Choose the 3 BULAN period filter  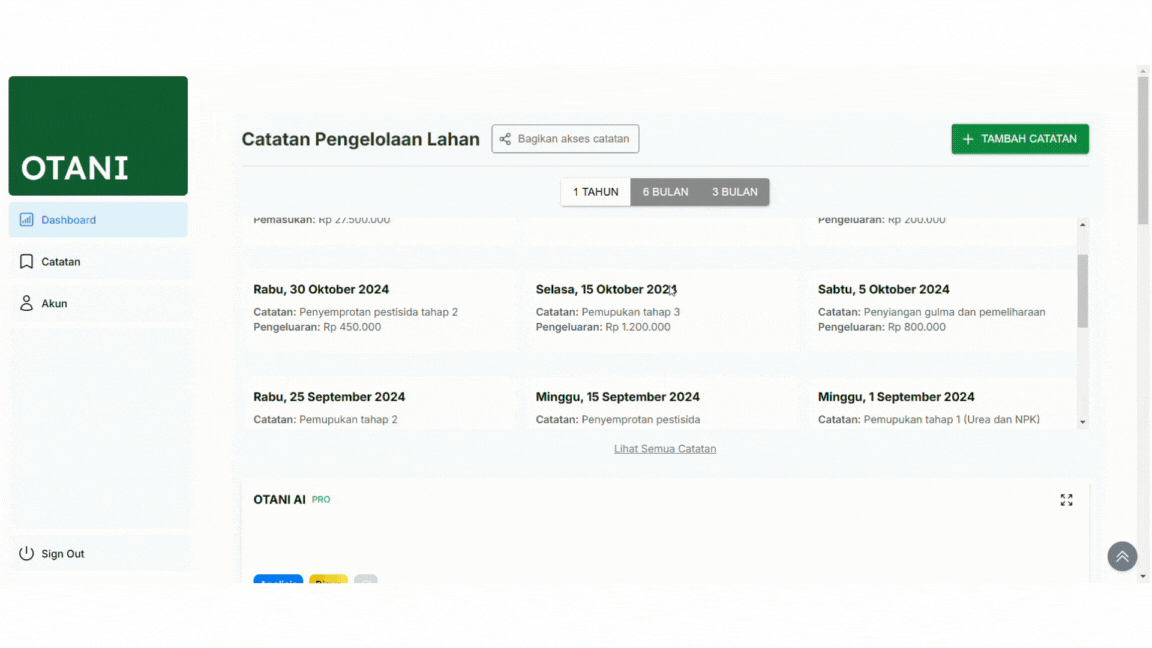click(x=735, y=192)
